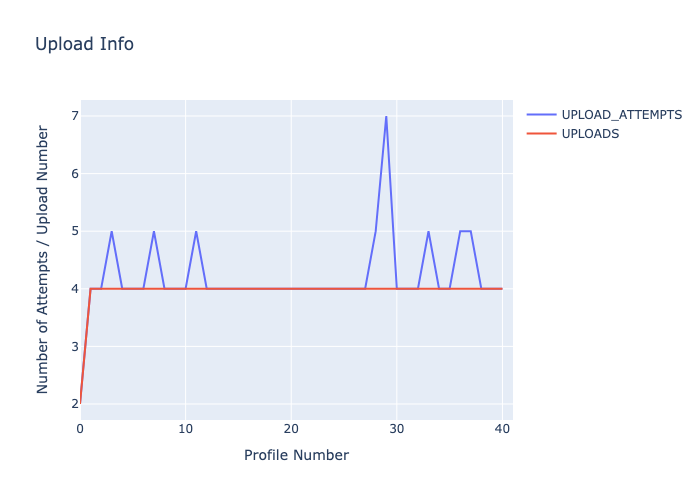Image resolution: width=700 pixels, height=500 pixels.
Task: Click the blue peak near profile 7
Action: pos(153,232)
